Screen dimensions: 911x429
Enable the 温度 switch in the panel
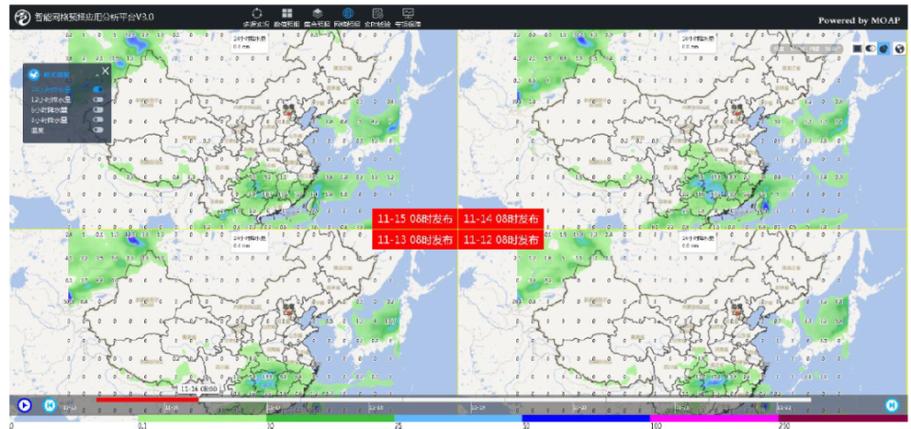tap(98, 129)
